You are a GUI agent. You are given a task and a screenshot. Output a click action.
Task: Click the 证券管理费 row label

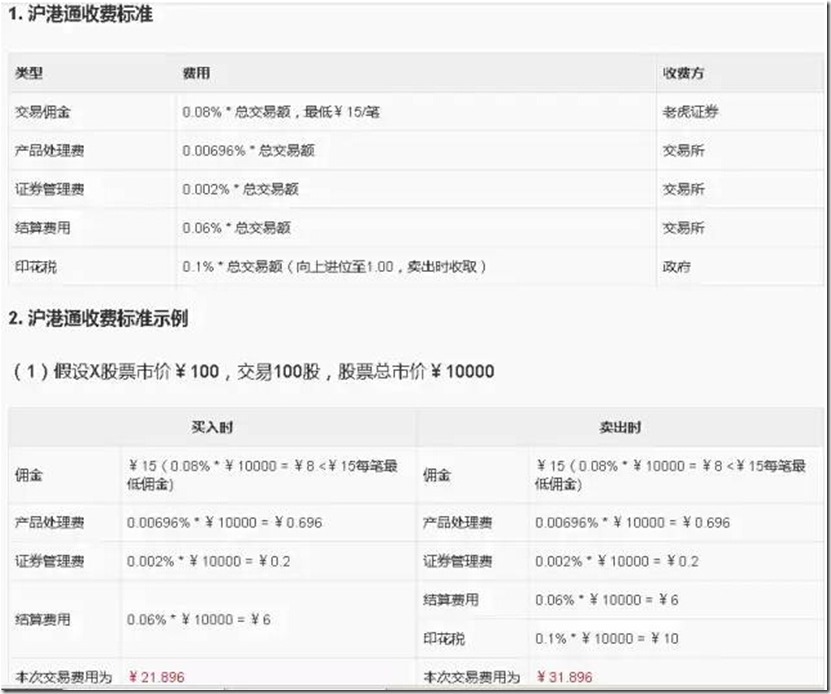click(x=45, y=188)
